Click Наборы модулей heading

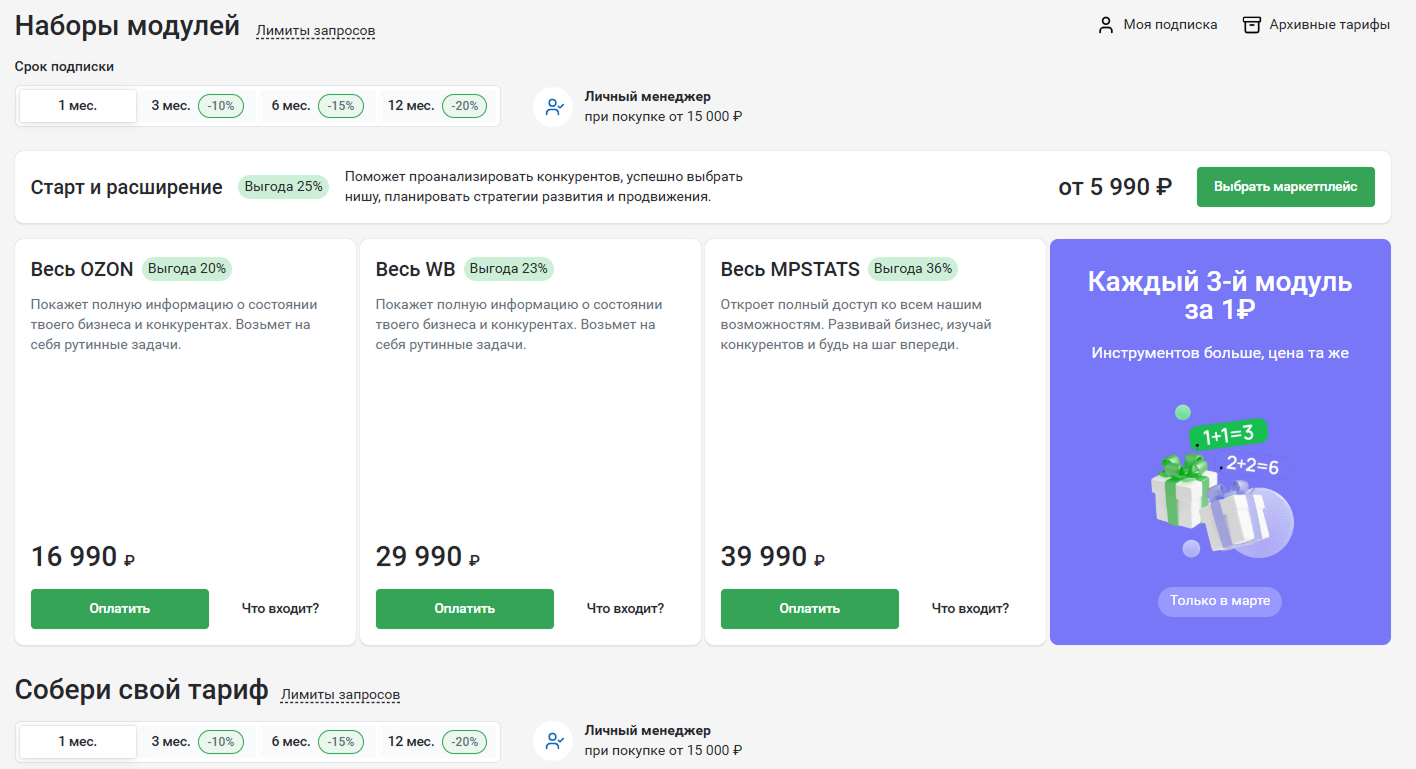tap(128, 25)
